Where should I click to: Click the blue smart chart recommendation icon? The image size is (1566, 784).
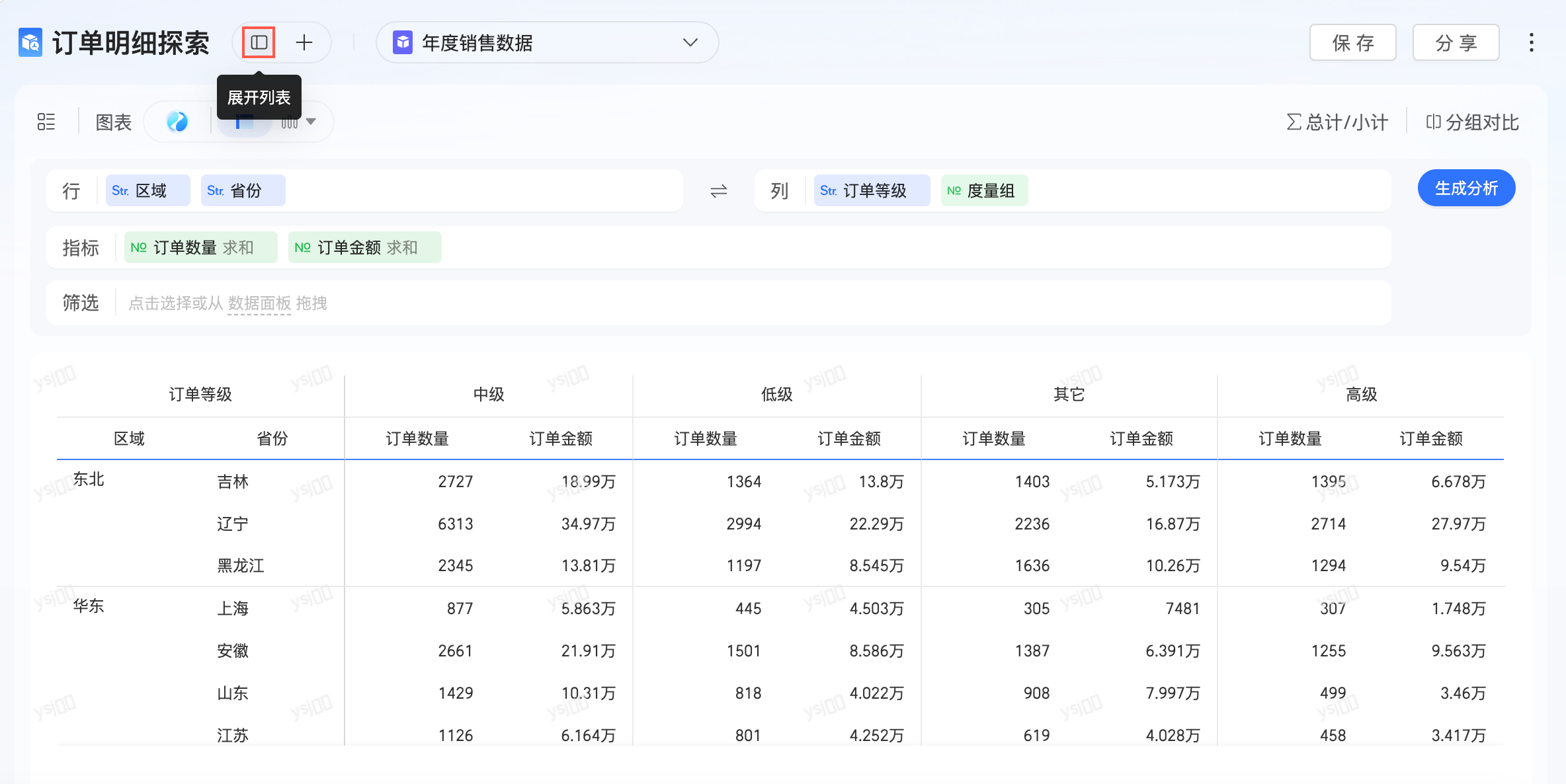tap(177, 122)
